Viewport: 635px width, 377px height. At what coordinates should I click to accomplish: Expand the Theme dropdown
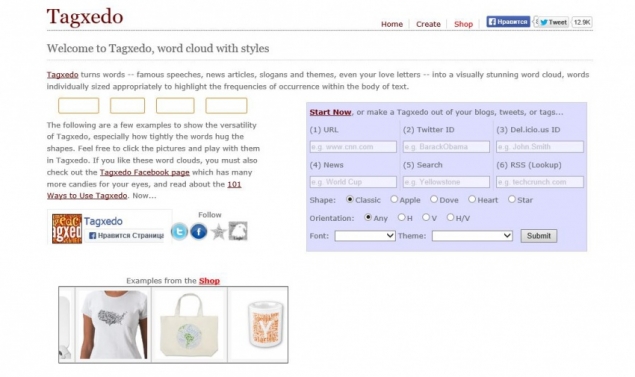point(472,236)
